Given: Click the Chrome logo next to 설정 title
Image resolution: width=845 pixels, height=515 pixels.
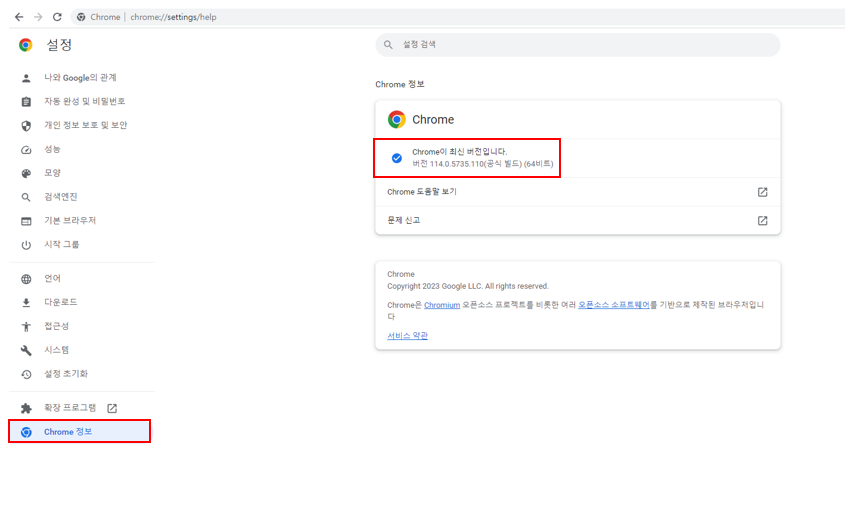Looking at the screenshot, I should click(25, 45).
